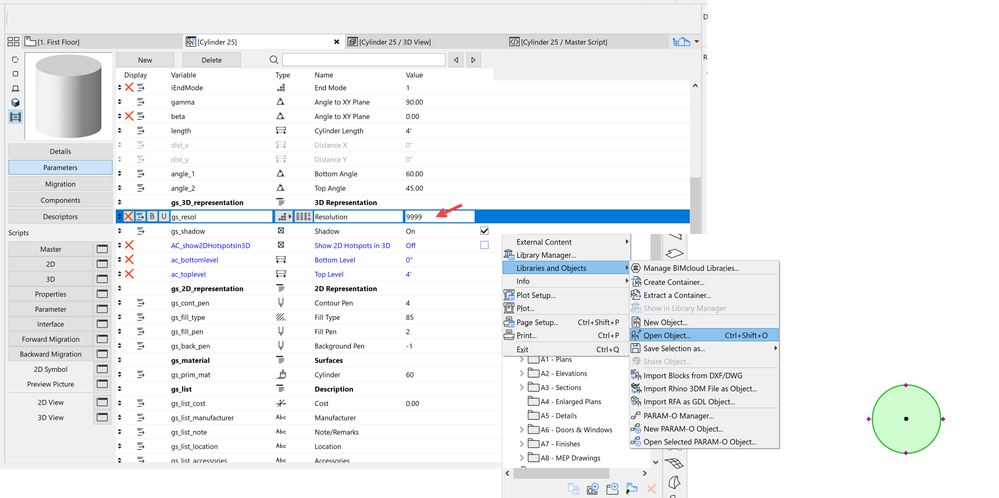Open 2D View window icon
The width and height of the screenshot is (999, 498).
click(102, 402)
